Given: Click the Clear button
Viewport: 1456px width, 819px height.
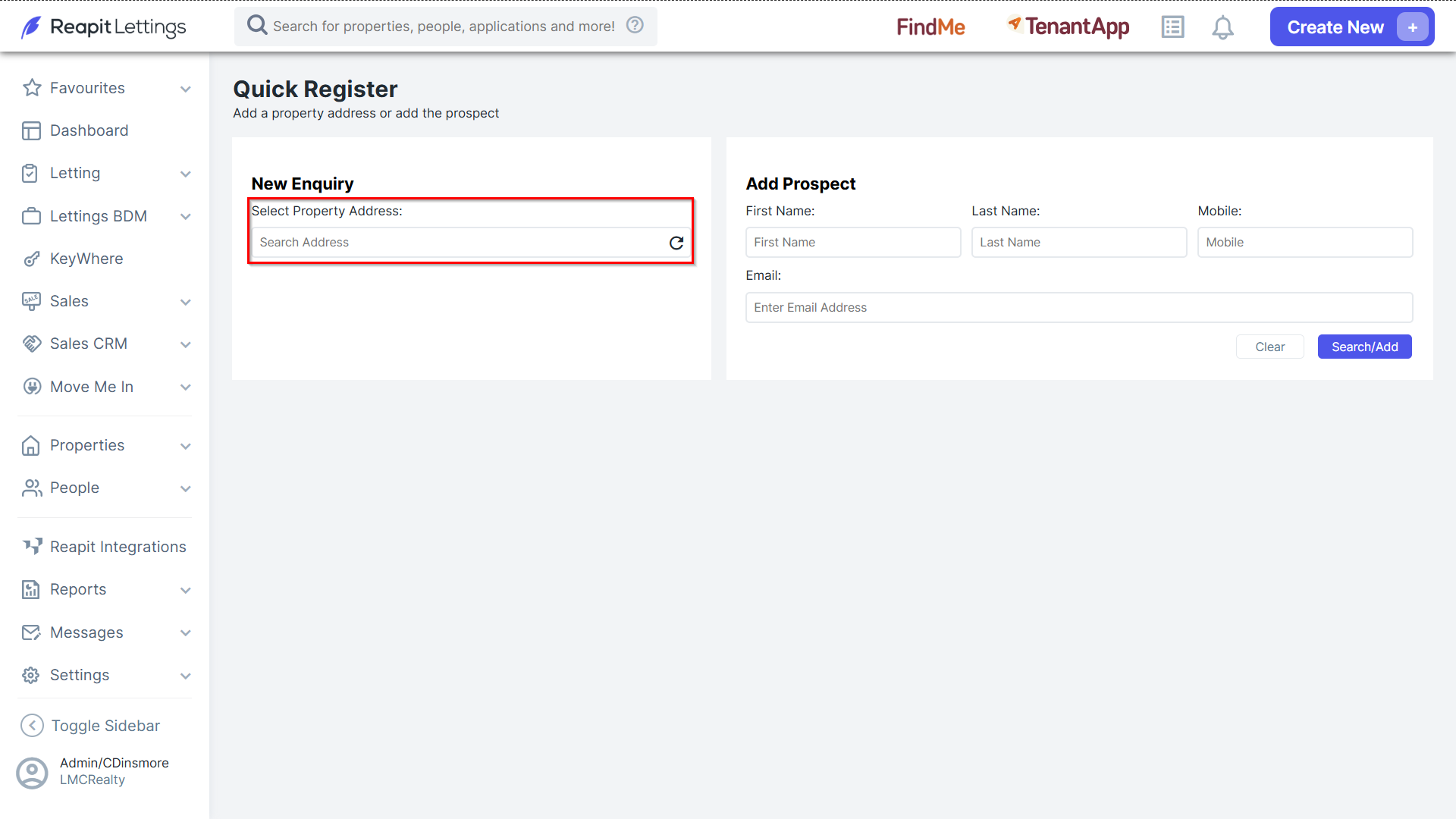Looking at the screenshot, I should pyautogui.click(x=1269, y=347).
